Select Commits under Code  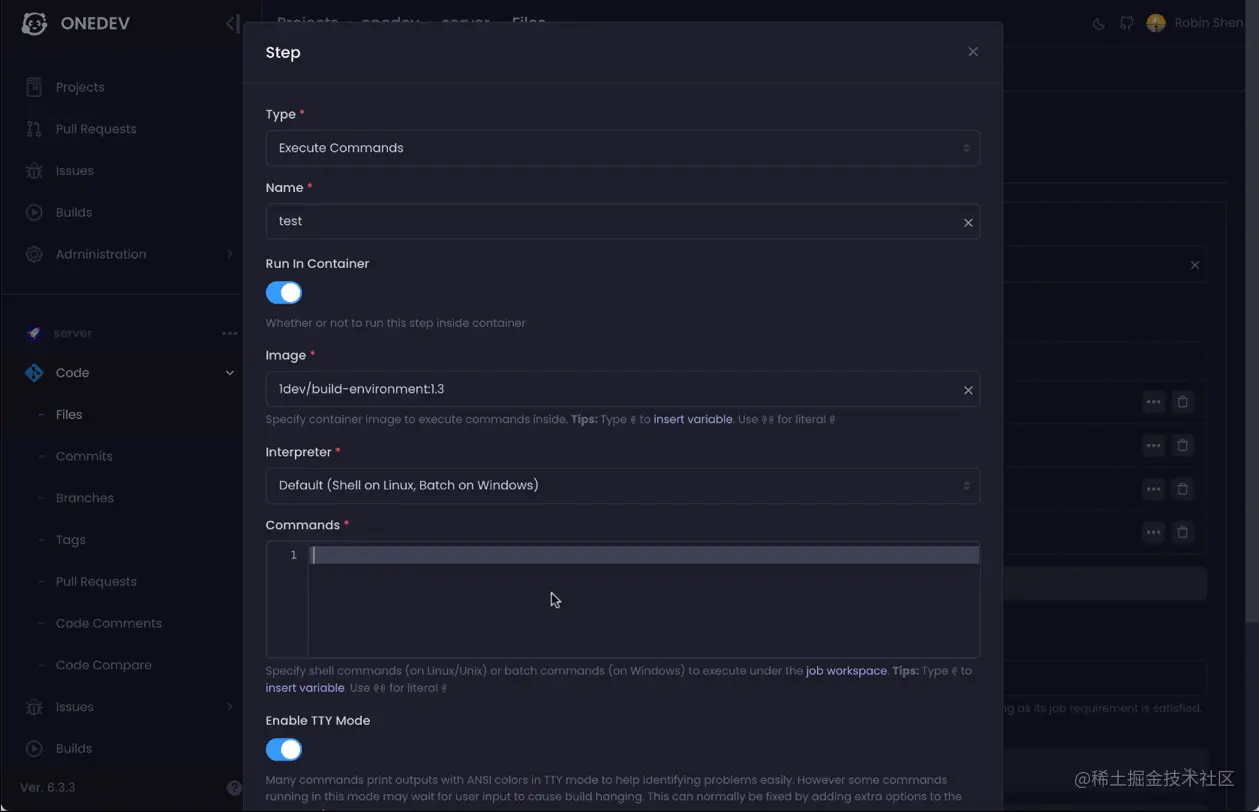84,456
